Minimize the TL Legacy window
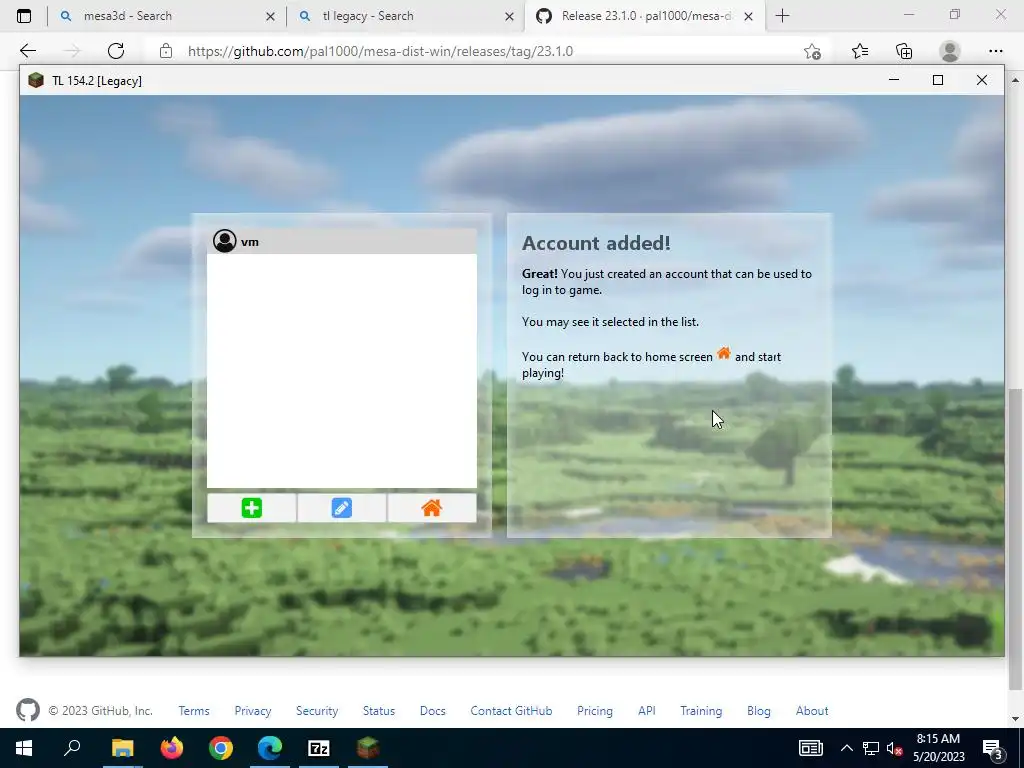1024x768 pixels. pos(894,80)
